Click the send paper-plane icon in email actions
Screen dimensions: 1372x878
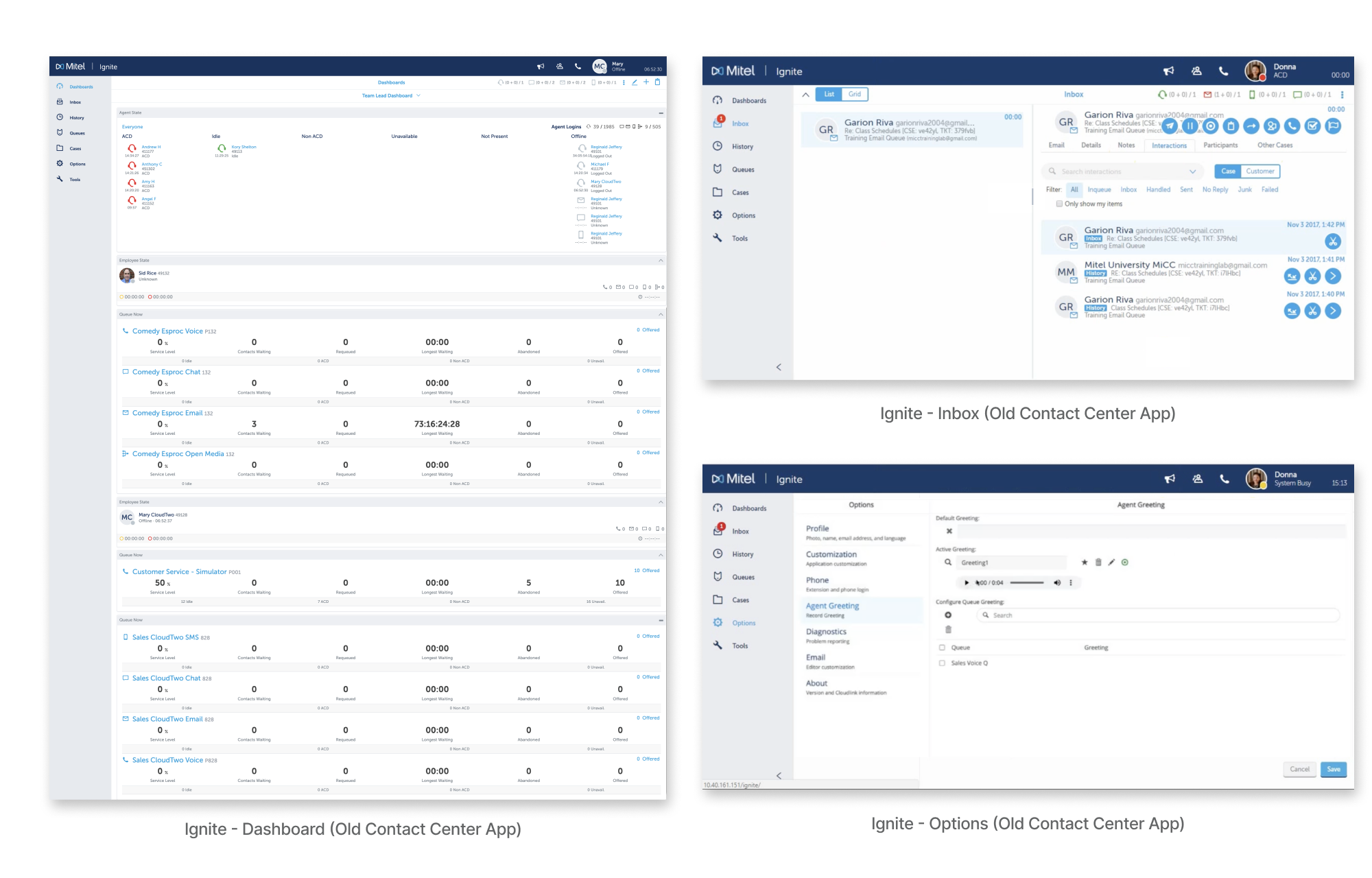tap(1170, 126)
